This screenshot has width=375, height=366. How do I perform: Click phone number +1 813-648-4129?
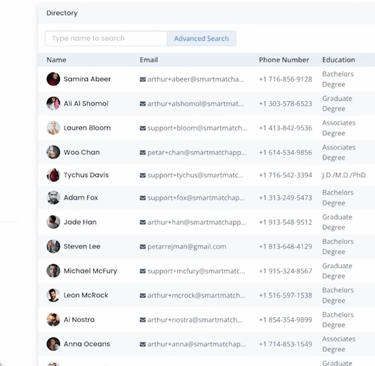click(286, 247)
